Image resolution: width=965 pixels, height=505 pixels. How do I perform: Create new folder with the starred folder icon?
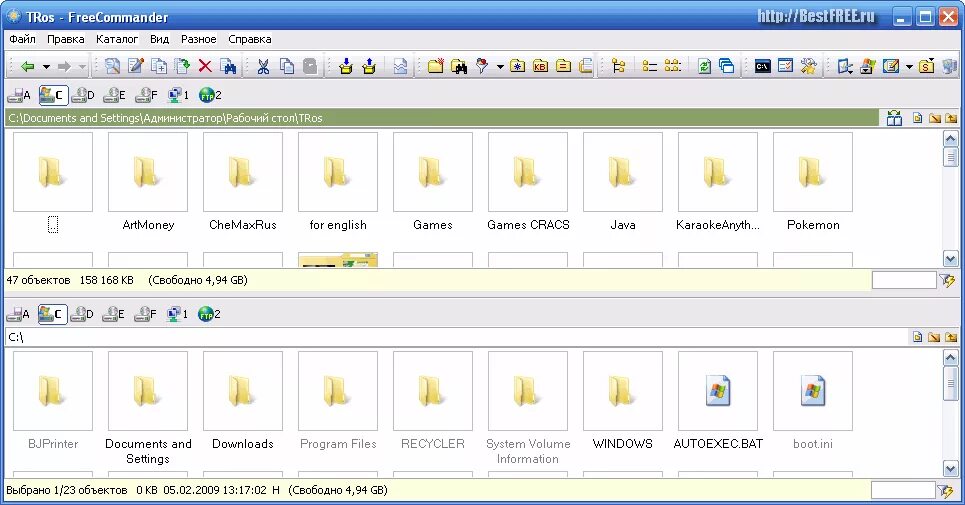[x=436, y=66]
